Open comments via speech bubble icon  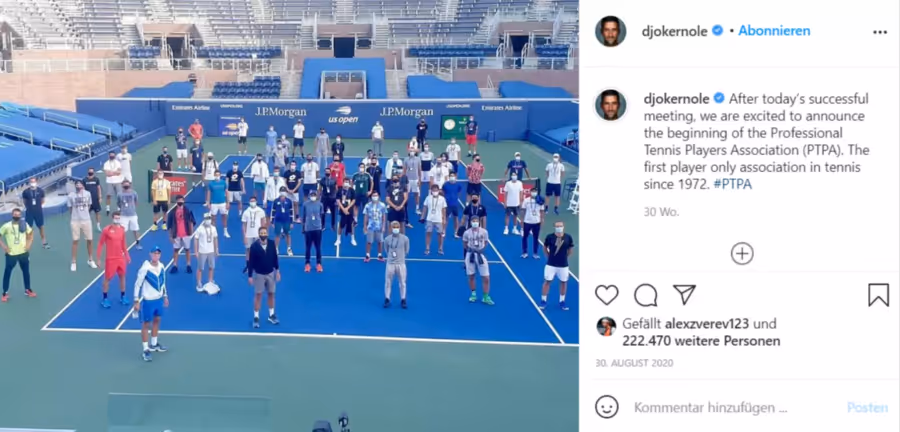pyautogui.click(x=645, y=295)
